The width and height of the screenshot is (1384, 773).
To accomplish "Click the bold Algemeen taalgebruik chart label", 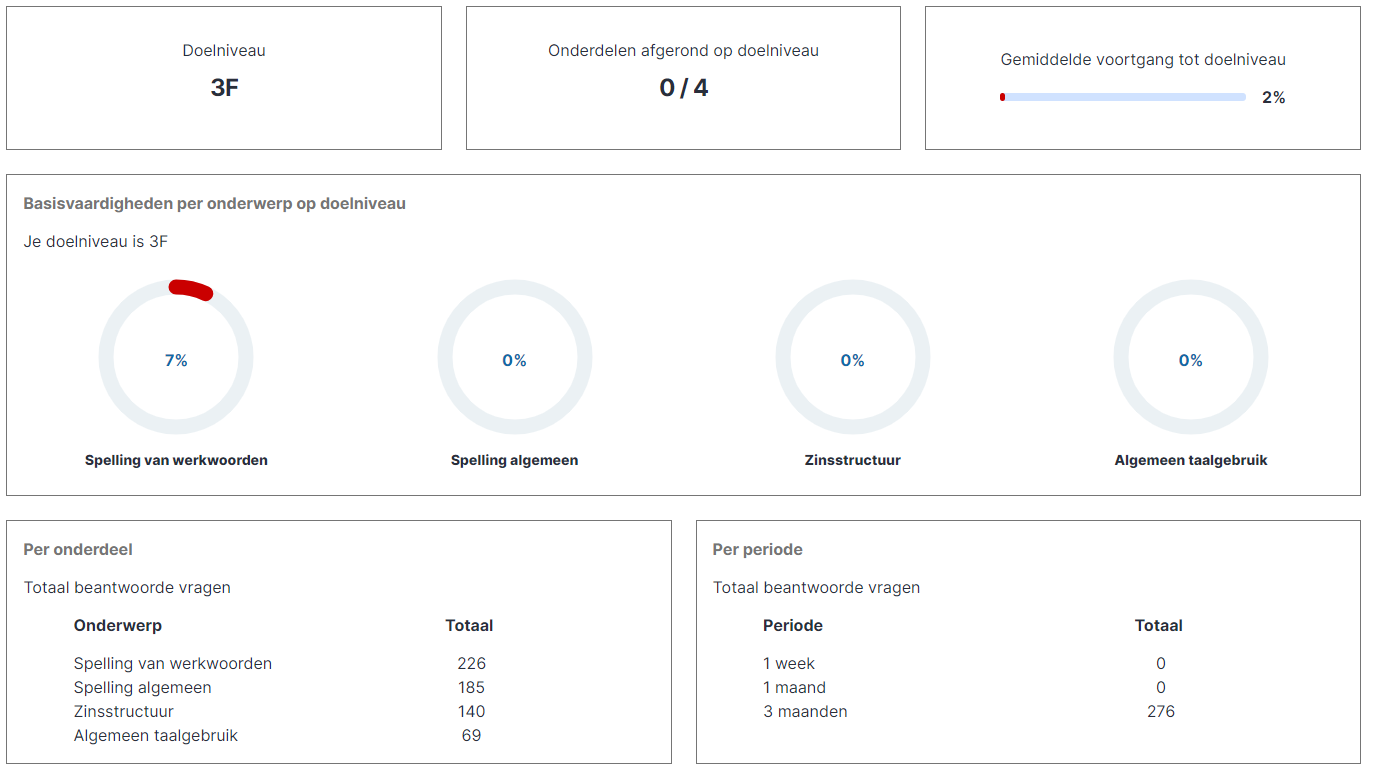I will point(1190,461).
